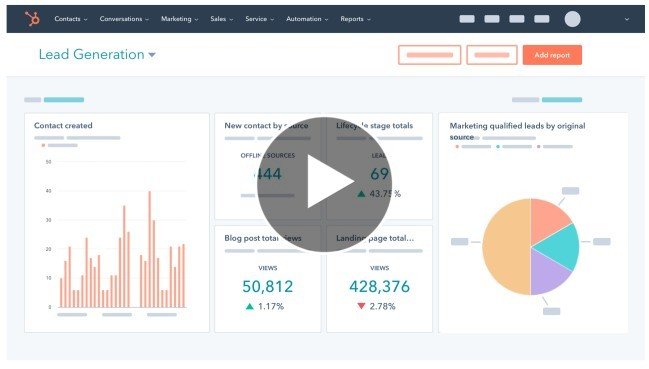The image size is (649, 369).
Task: Play the video with the play button
Action: point(324,184)
